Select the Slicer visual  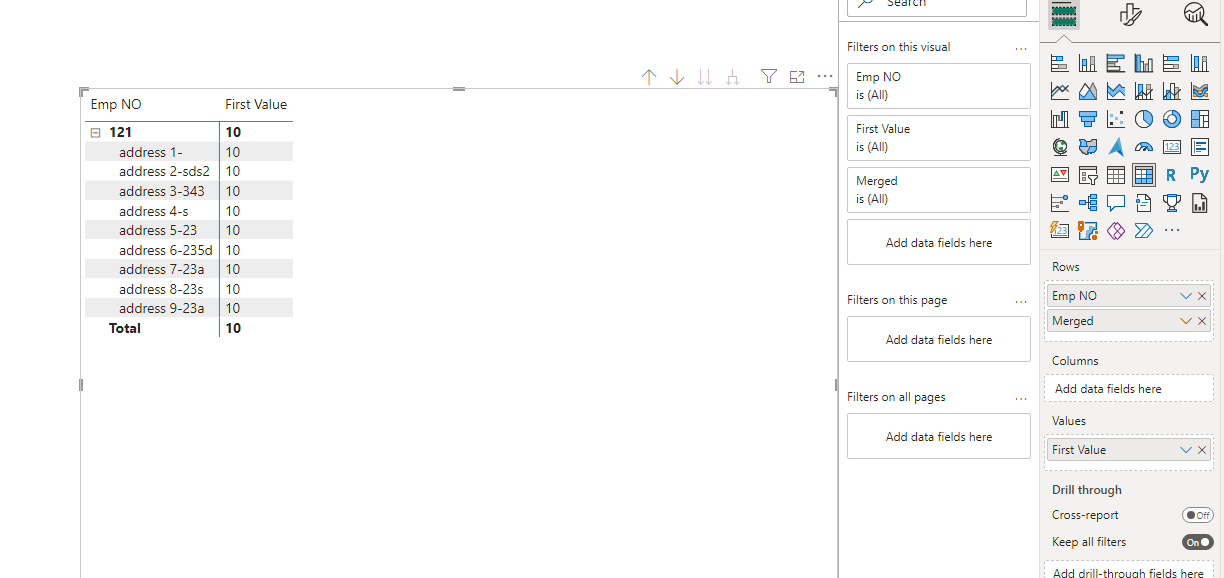[1088, 175]
